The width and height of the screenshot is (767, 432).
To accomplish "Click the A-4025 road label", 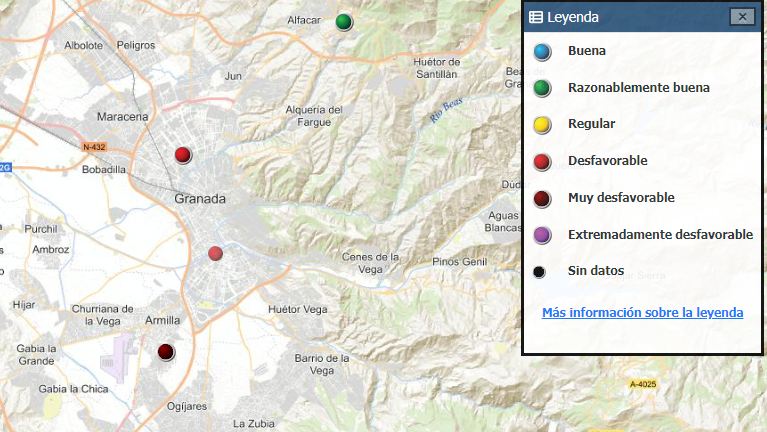I will click(645, 384).
